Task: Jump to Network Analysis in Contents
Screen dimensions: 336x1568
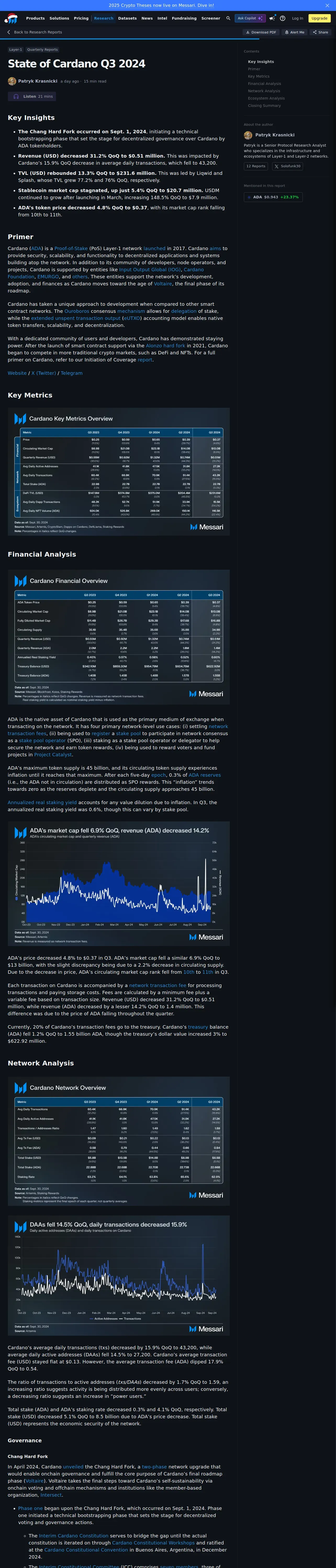Action: tap(264, 91)
